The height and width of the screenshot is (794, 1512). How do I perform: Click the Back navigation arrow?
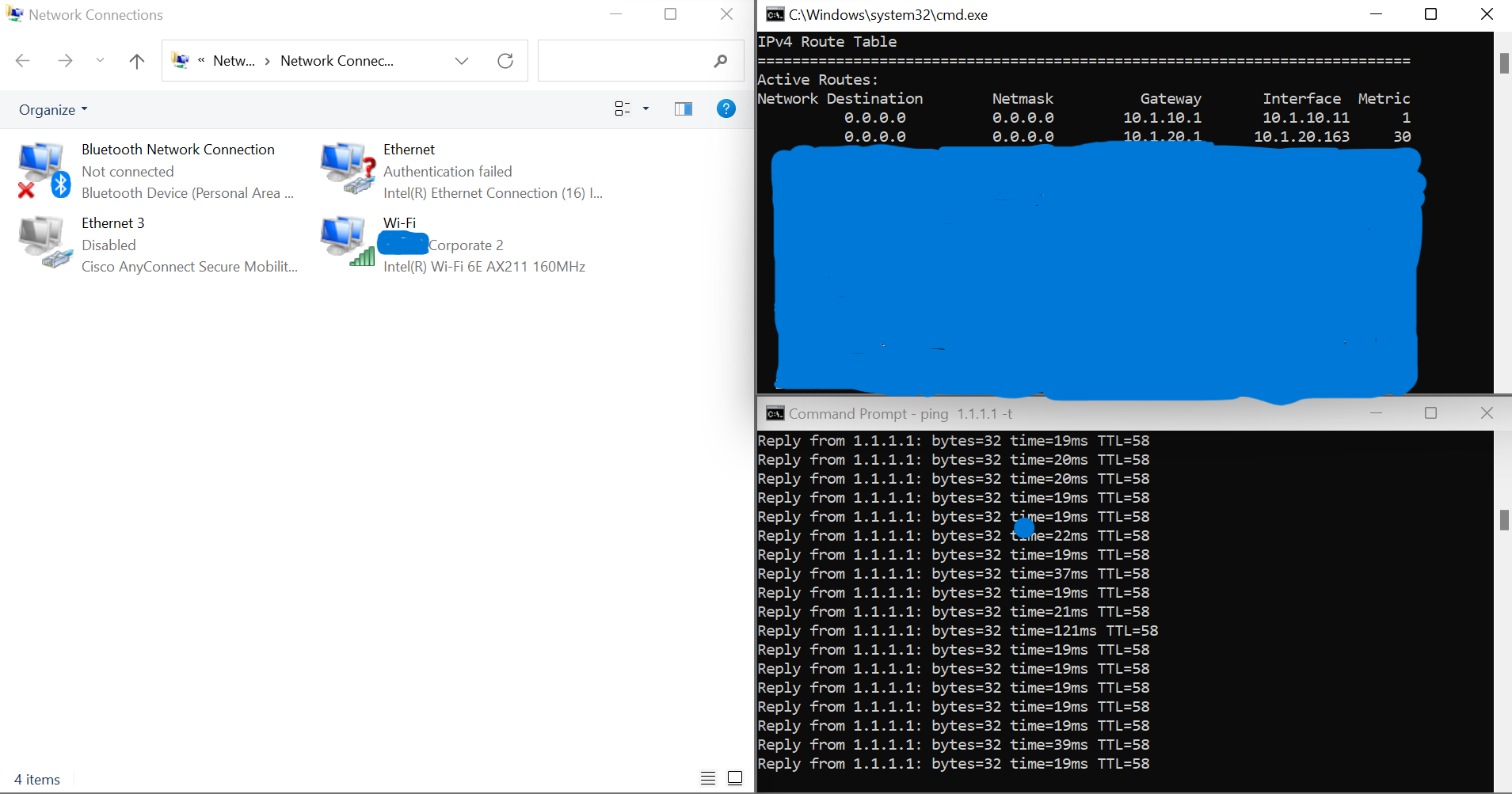(23, 61)
